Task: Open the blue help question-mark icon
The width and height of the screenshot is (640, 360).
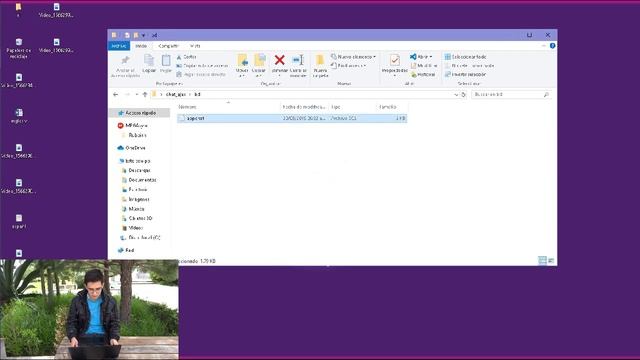Action: point(552,46)
